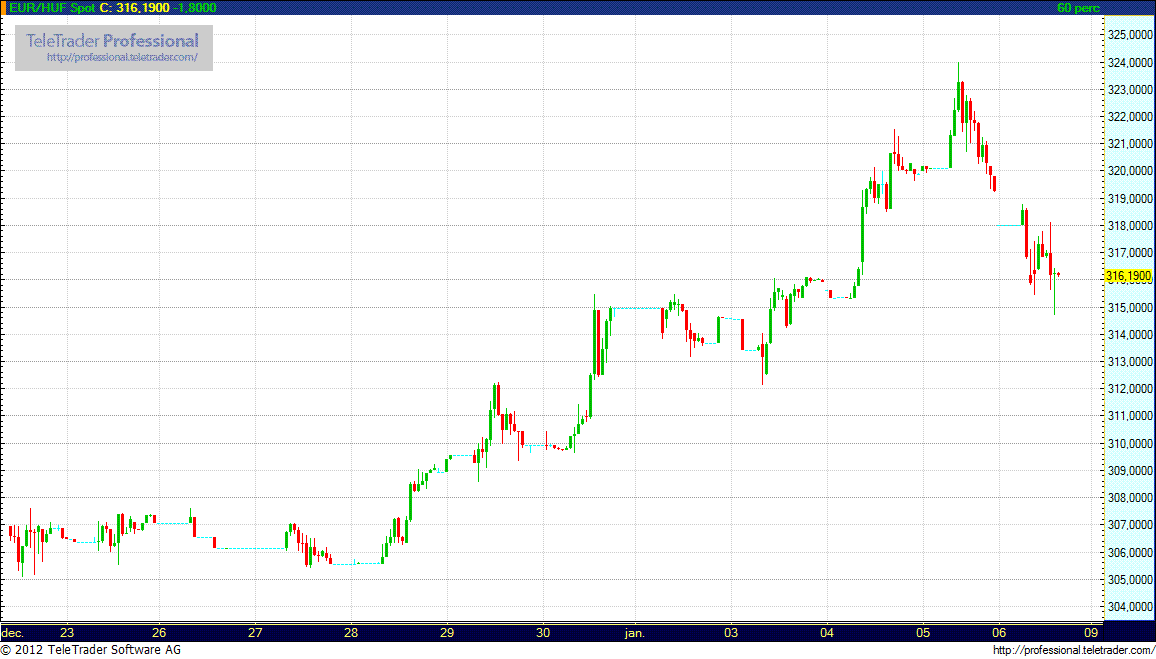Viewport: 1156px width, 659px height.
Task: Click date 30 on the time axis
Action: point(543,632)
